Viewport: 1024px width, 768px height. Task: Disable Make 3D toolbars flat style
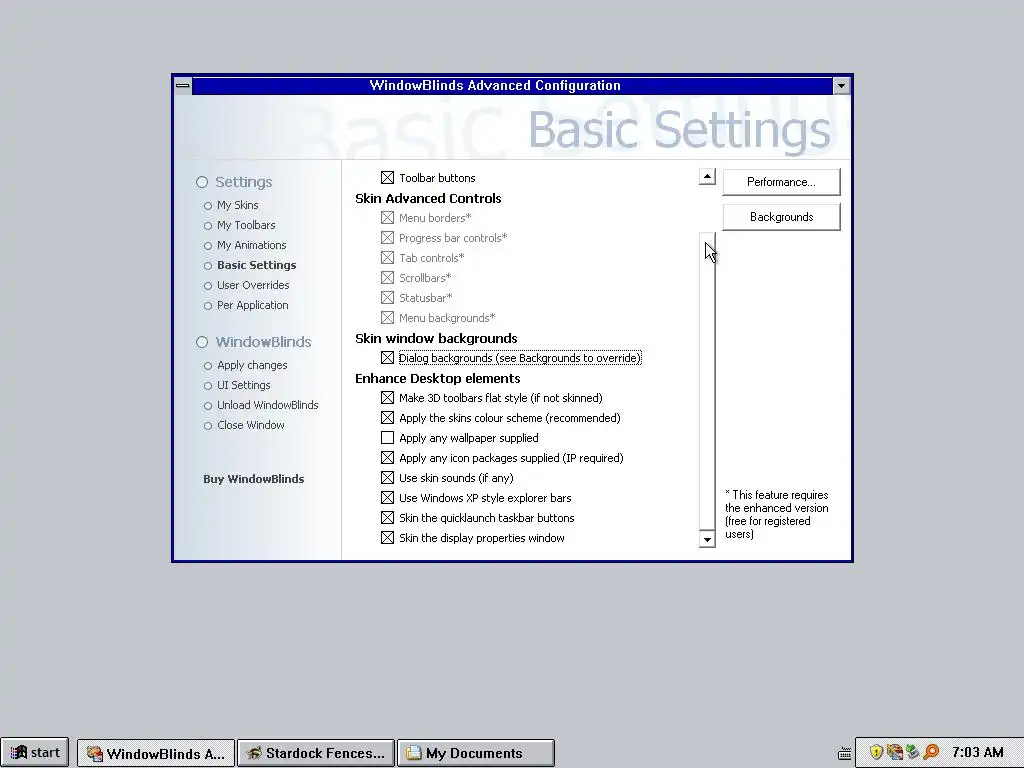pyautogui.click(x=387, y=398)
